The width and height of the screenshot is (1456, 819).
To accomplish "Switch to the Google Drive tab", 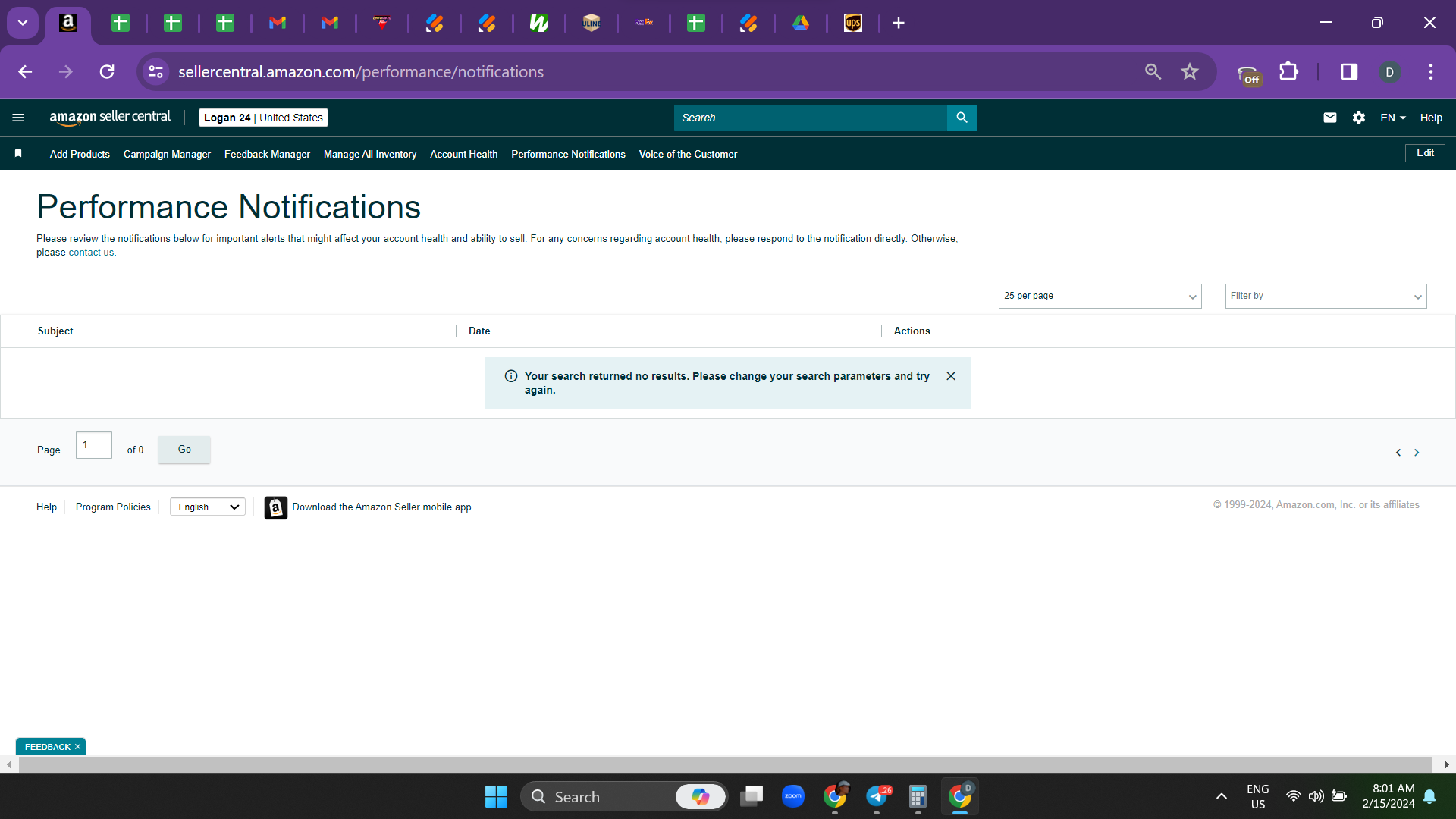I will tap(801, 23).
